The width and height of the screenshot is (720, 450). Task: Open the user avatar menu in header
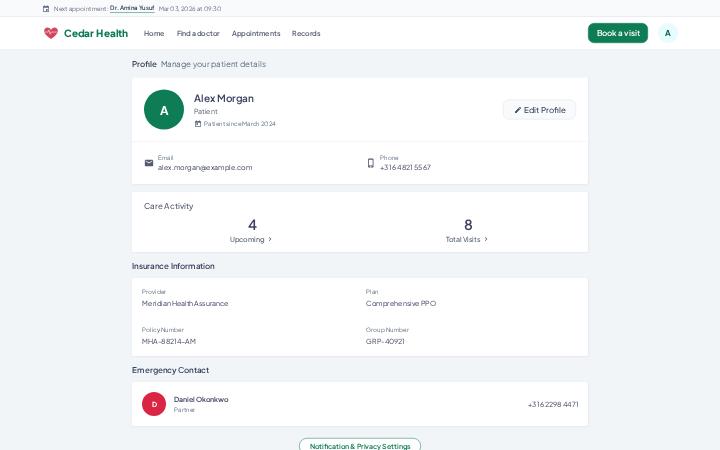[668, 33]
